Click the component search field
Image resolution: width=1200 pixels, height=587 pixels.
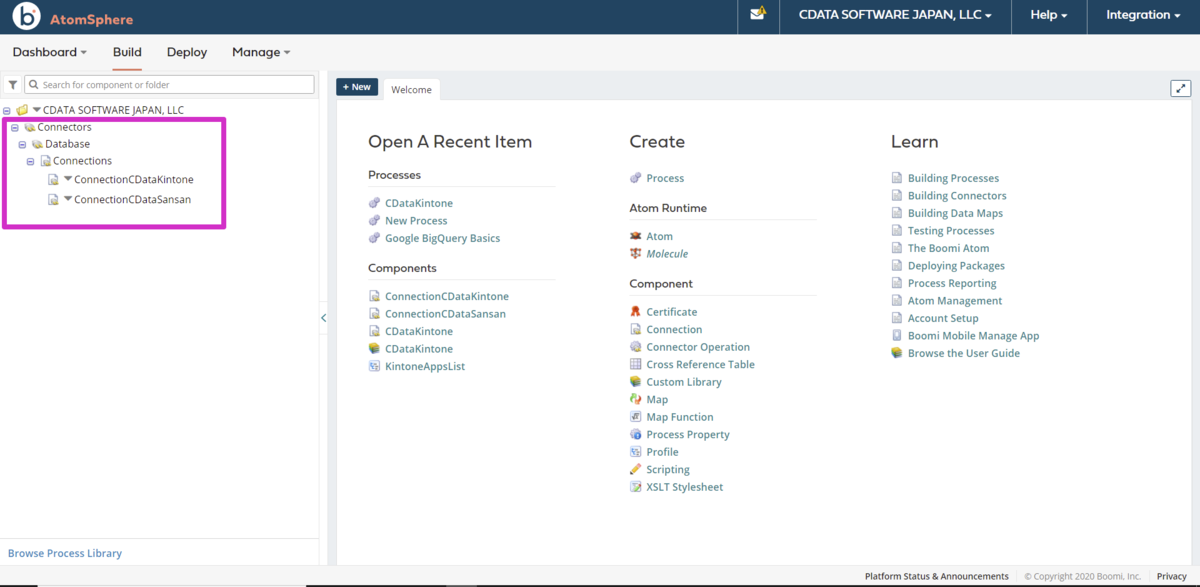coord(169,85)
